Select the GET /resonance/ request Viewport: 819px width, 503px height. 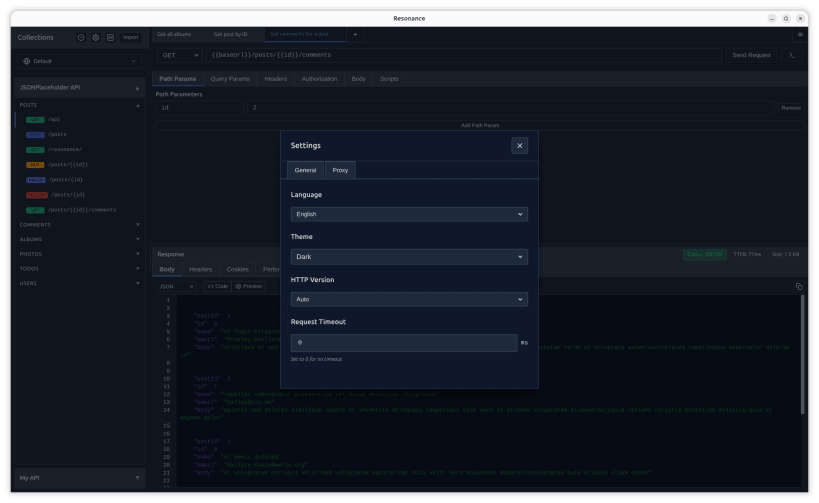pyautogui.click(x=79, y=149)
